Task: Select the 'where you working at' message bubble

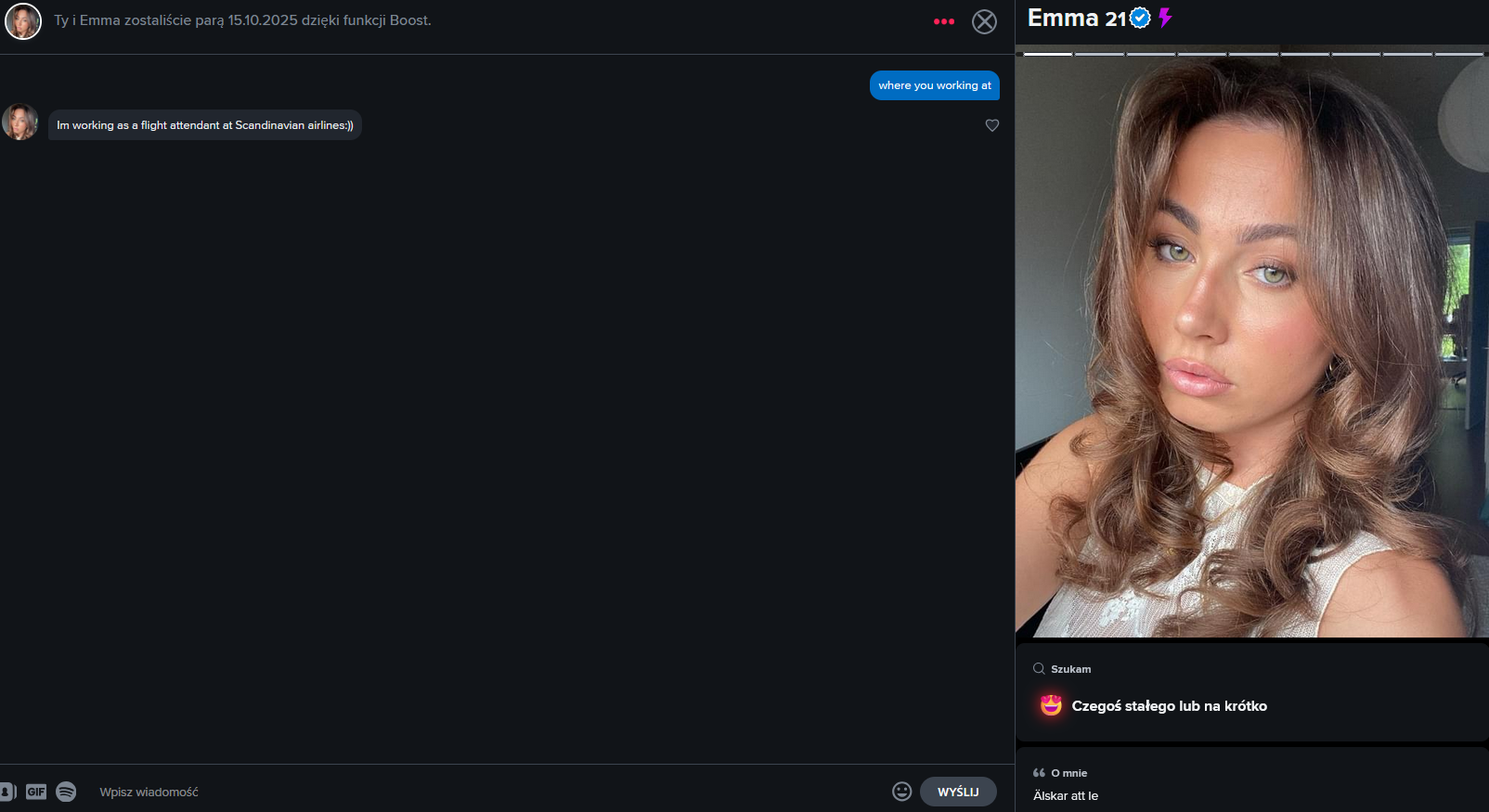Action: (935, 85)
